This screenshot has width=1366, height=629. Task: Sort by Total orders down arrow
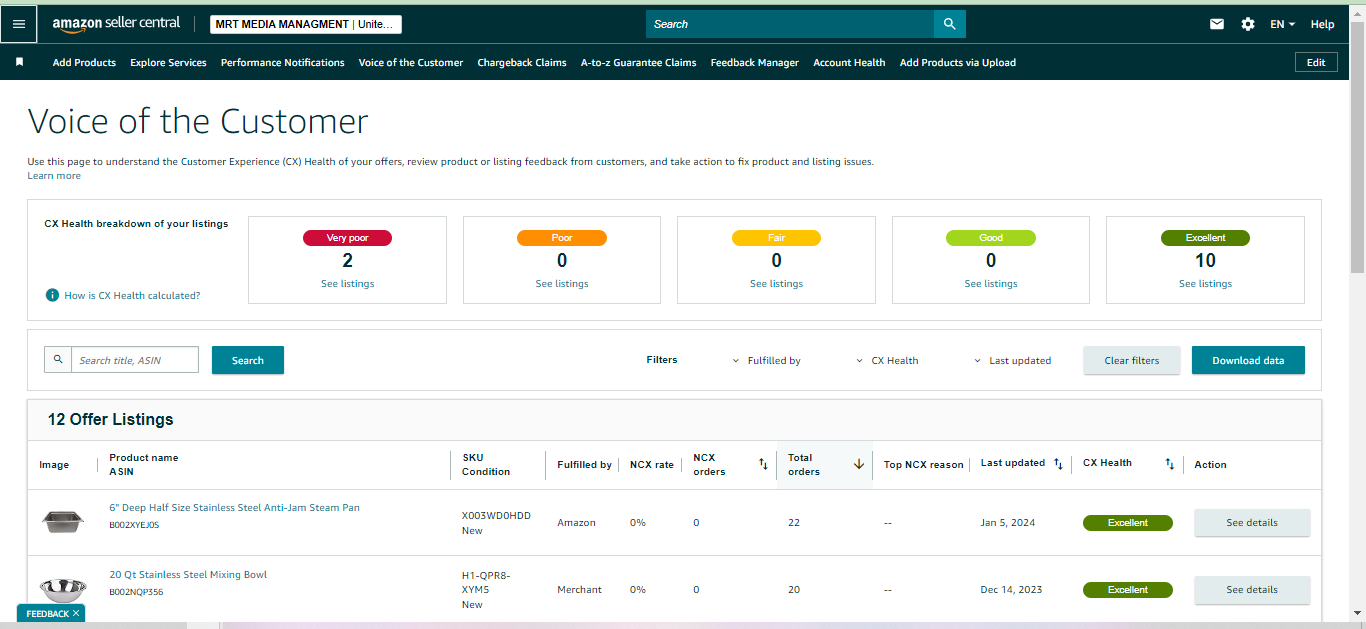[858, 464]
